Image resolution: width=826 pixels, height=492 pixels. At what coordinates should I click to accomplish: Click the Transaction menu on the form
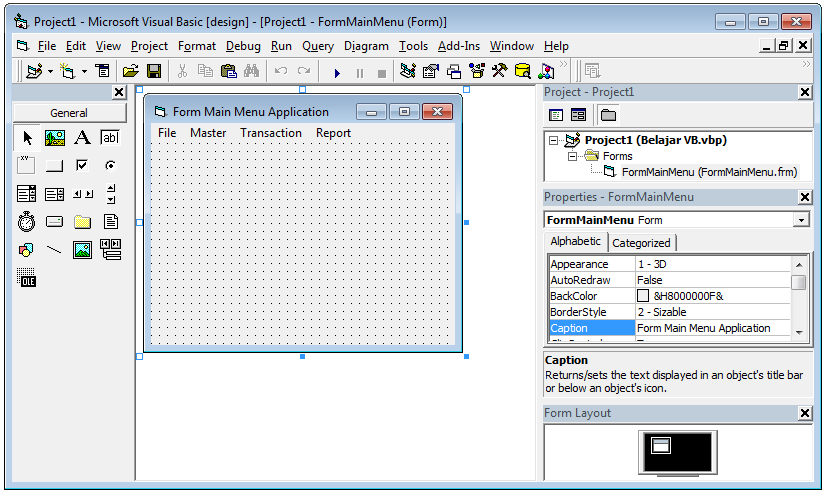pos(271,133)
